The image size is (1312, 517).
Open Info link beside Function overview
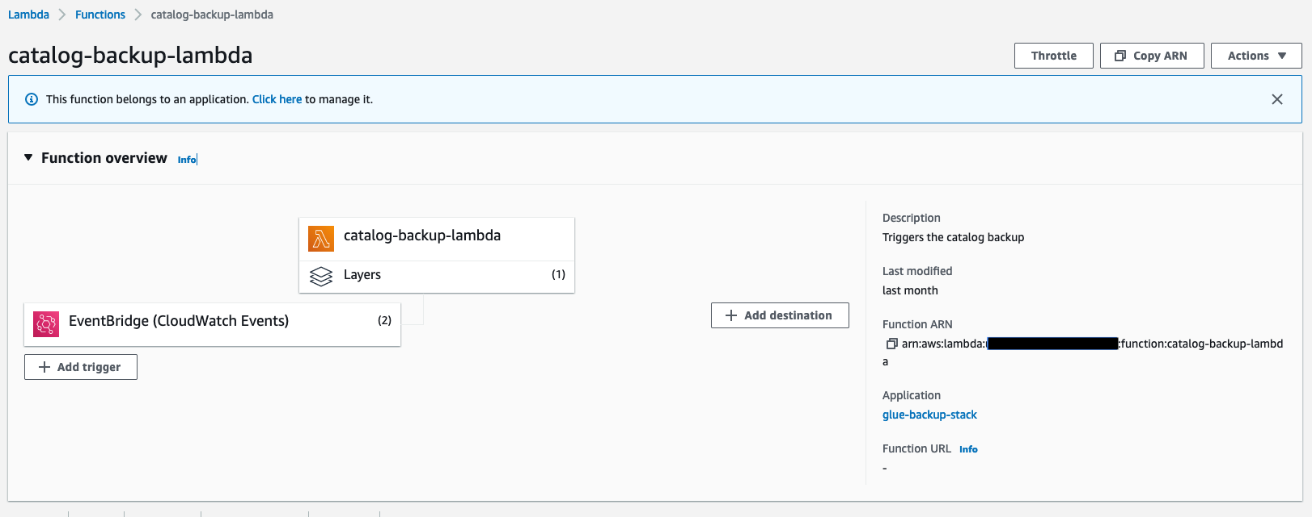pos(187,160)
